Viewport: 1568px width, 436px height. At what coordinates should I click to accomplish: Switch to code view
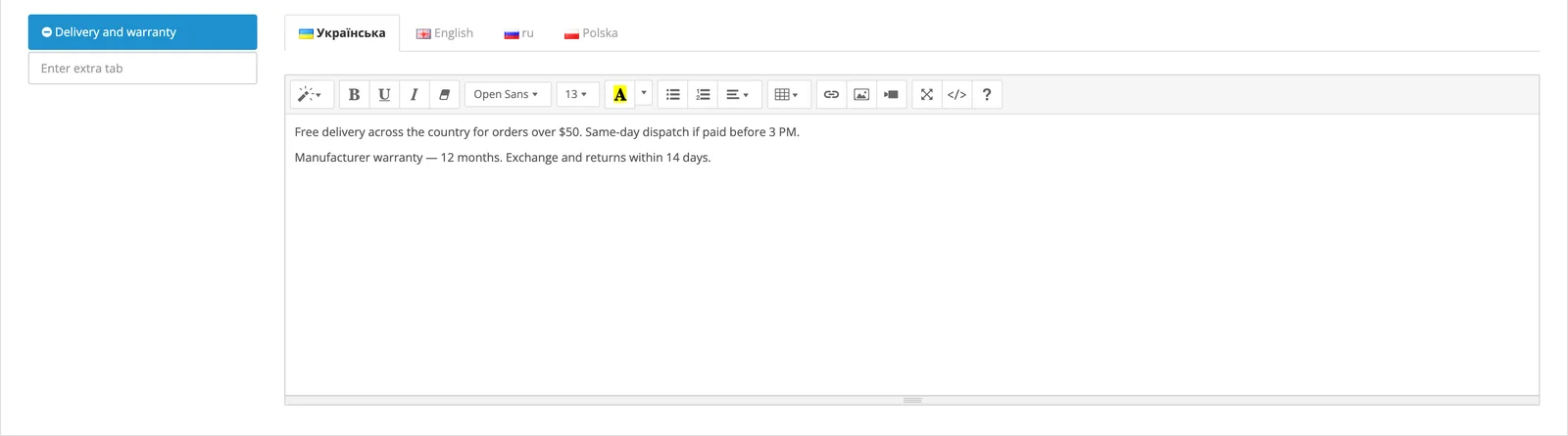956,94
